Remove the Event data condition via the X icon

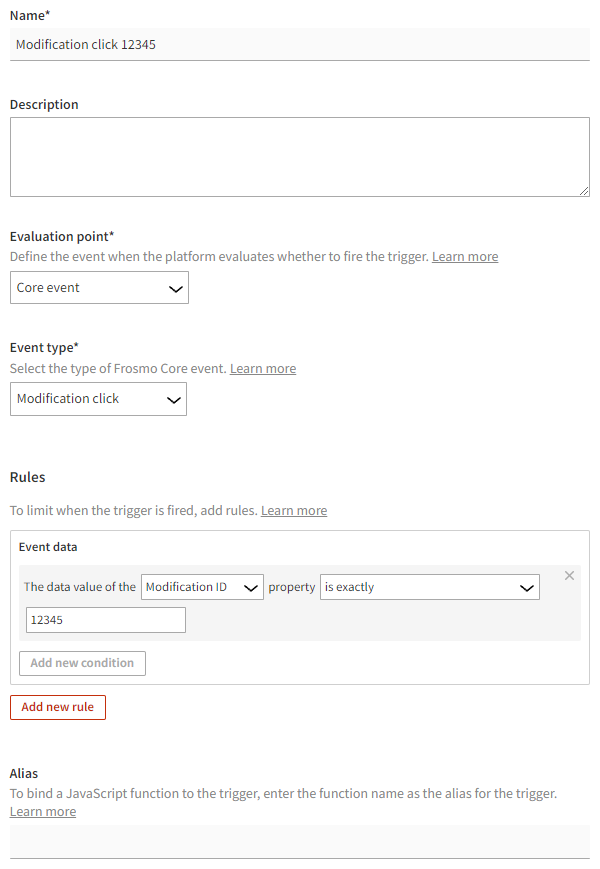[x=569, y=576]
